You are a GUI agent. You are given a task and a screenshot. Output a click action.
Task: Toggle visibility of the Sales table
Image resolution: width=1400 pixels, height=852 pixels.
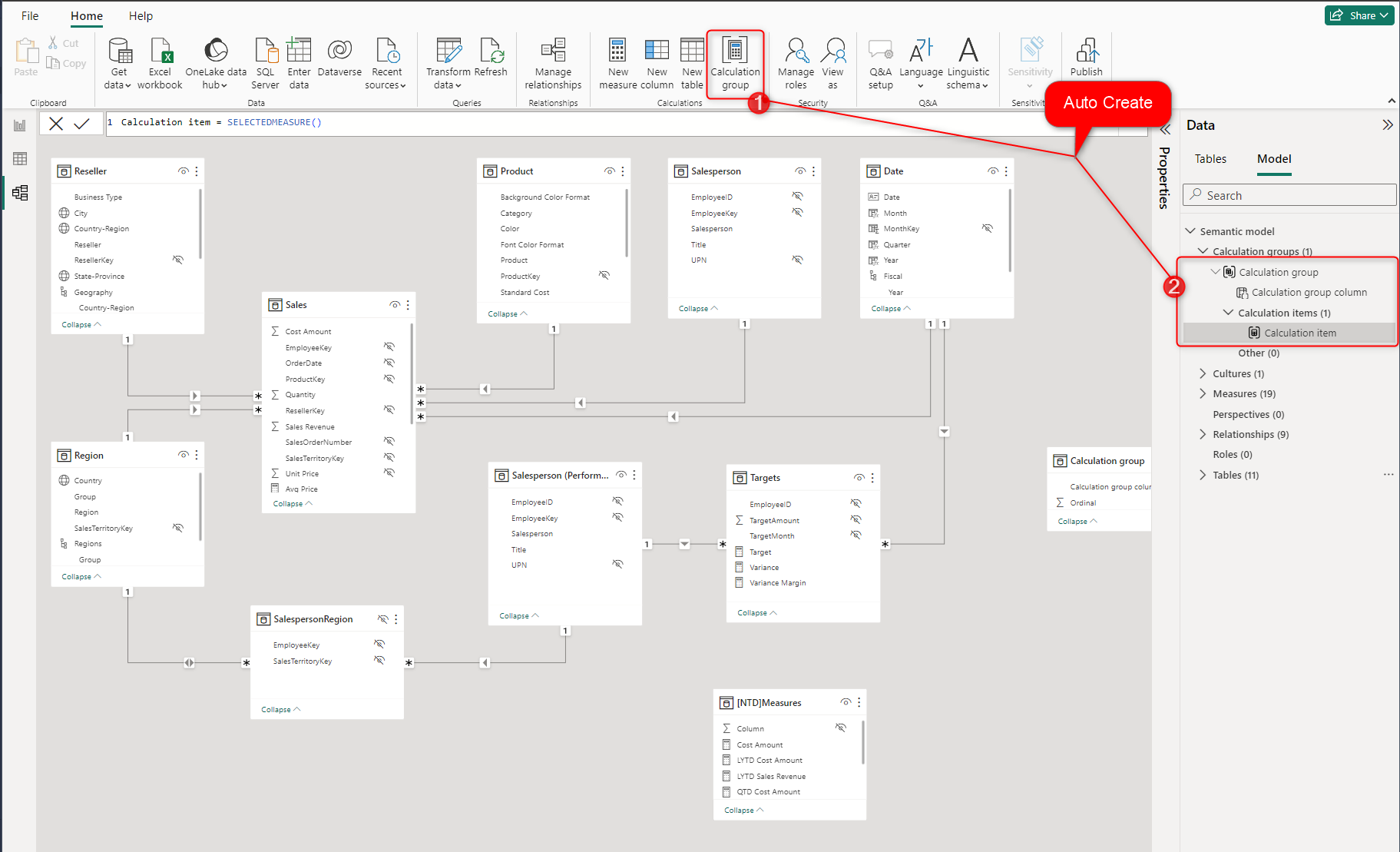pos(395,305)
